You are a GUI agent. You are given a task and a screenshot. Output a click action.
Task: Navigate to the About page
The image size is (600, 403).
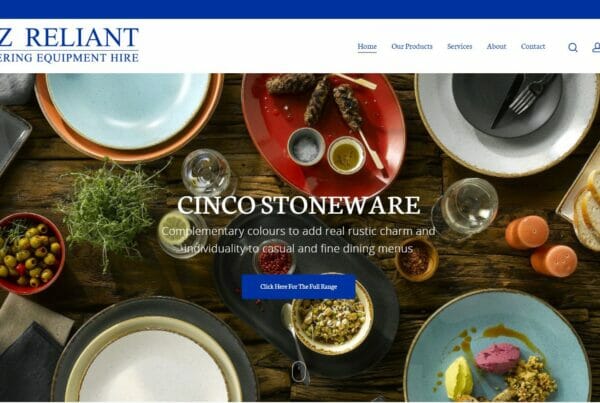coord(496,46)
